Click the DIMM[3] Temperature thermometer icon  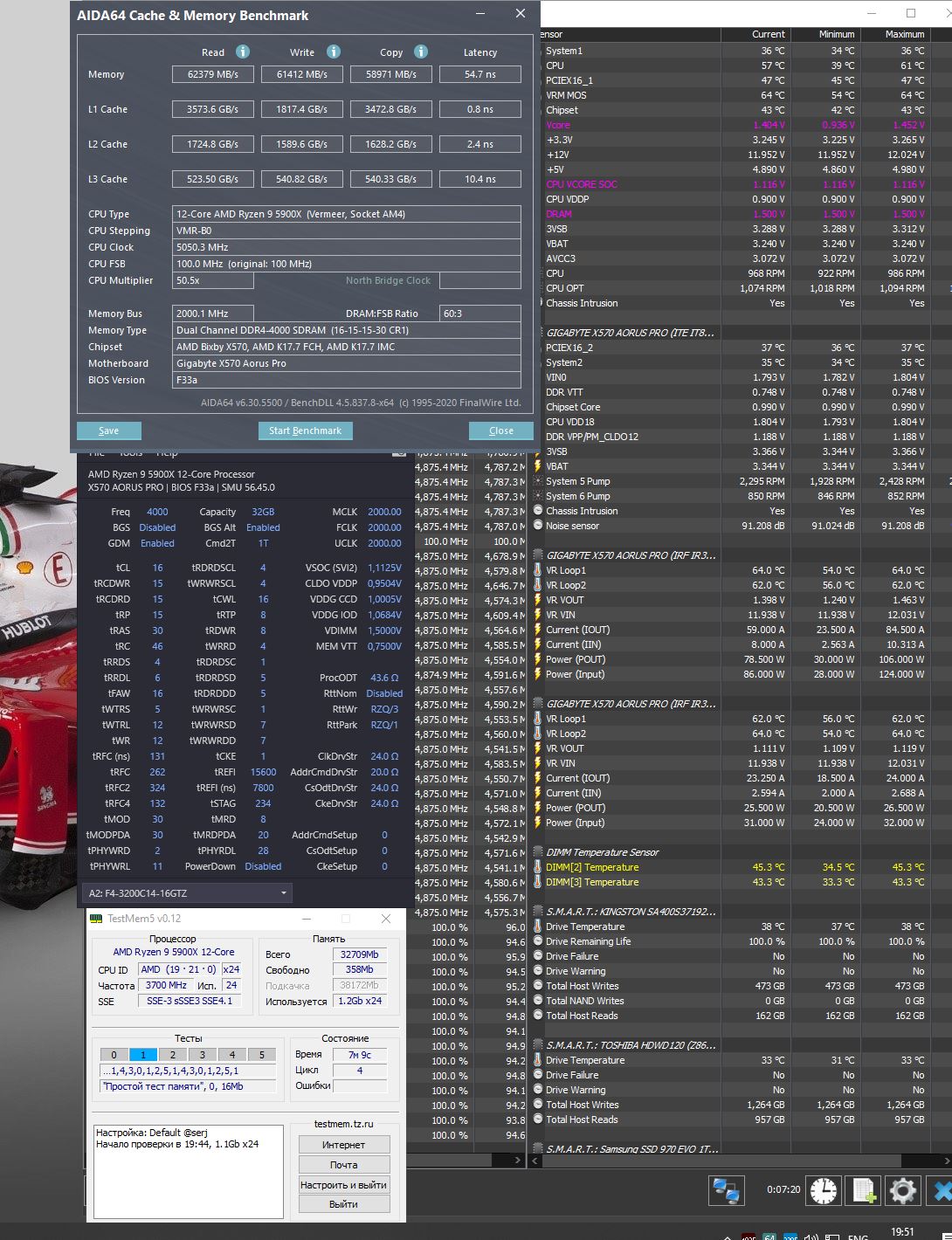[x=538, y=882]
